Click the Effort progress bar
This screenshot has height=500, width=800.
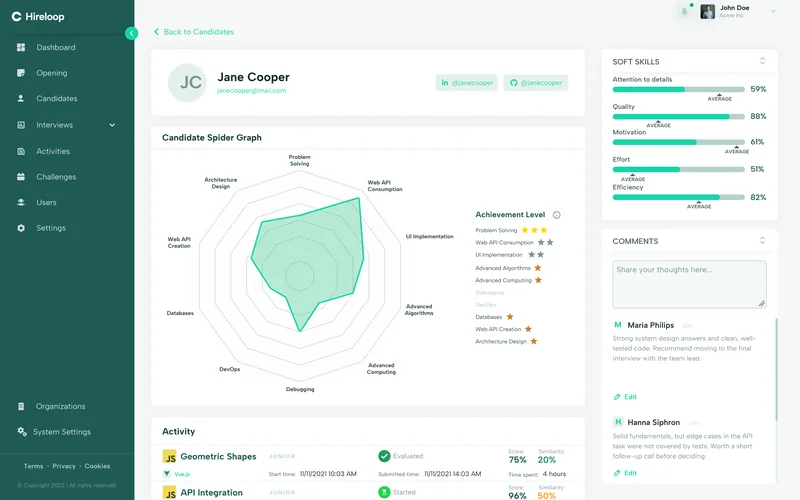tap(679, 169)
